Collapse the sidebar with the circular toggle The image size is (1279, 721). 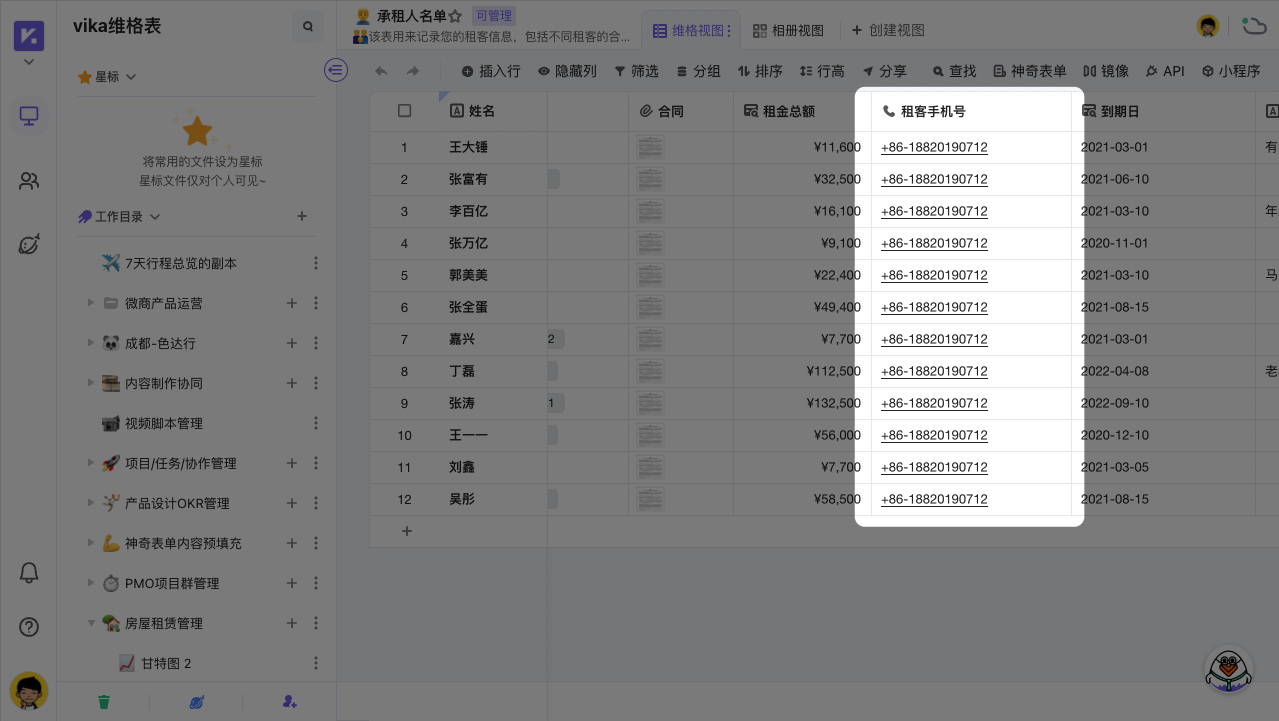pos(335,70)
